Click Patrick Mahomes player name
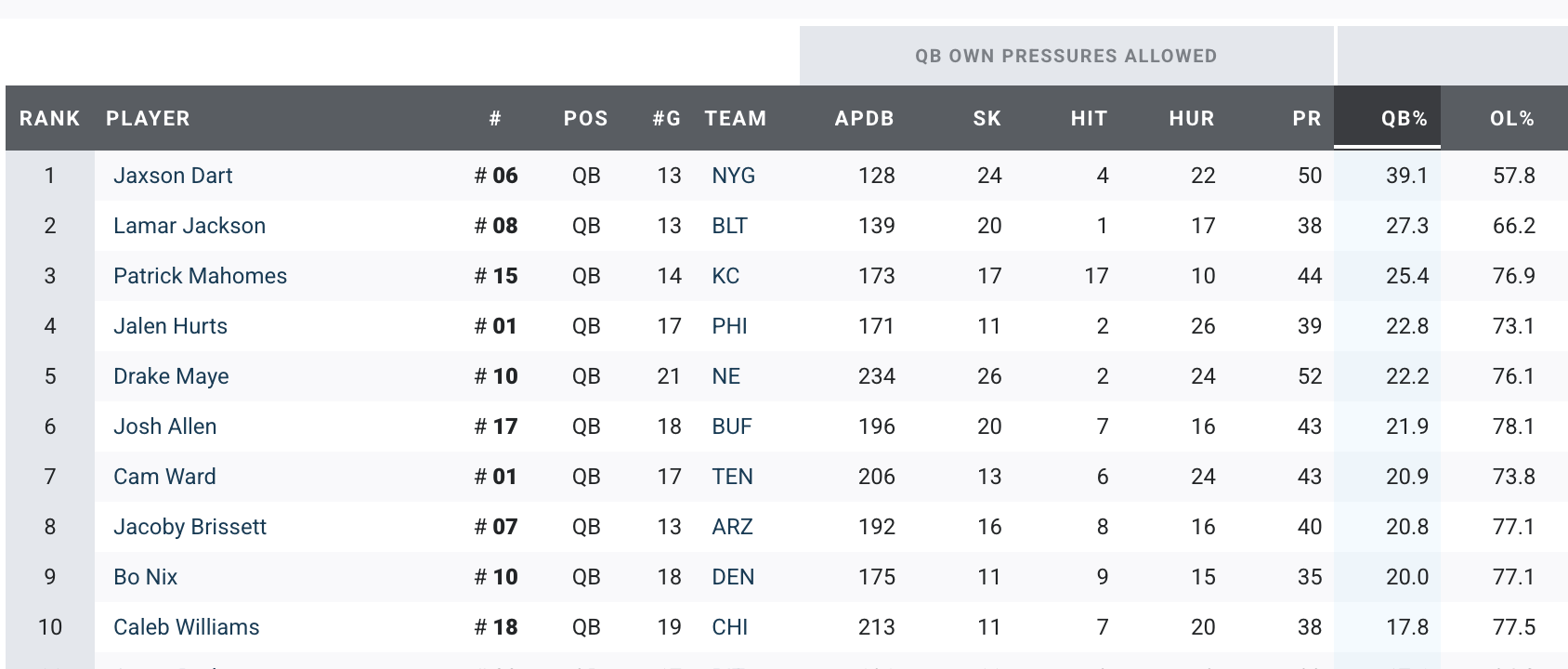Viewport: 1568px width, 669px height. point(200,276)
